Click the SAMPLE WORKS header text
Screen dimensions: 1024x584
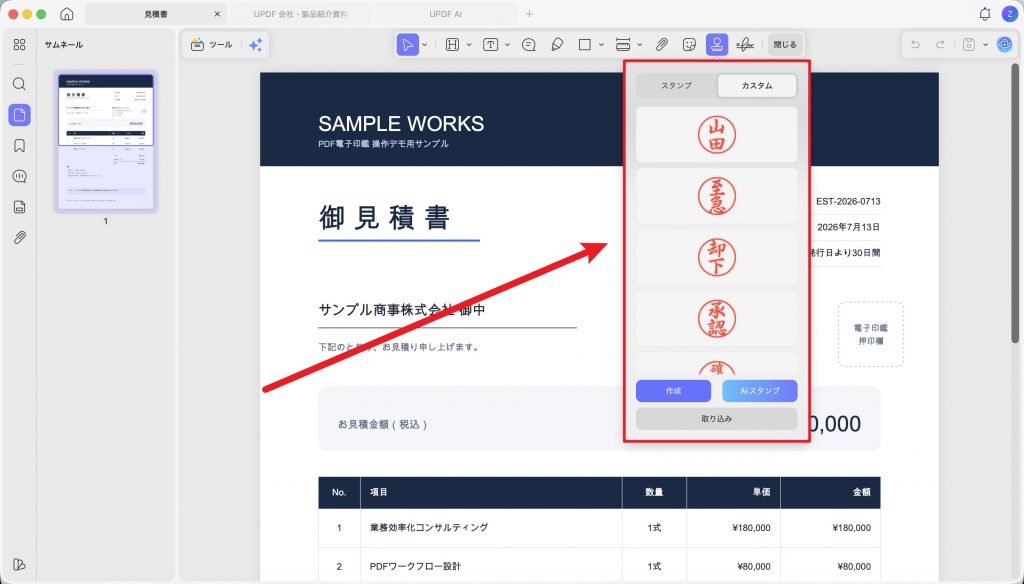click(401, 123)
